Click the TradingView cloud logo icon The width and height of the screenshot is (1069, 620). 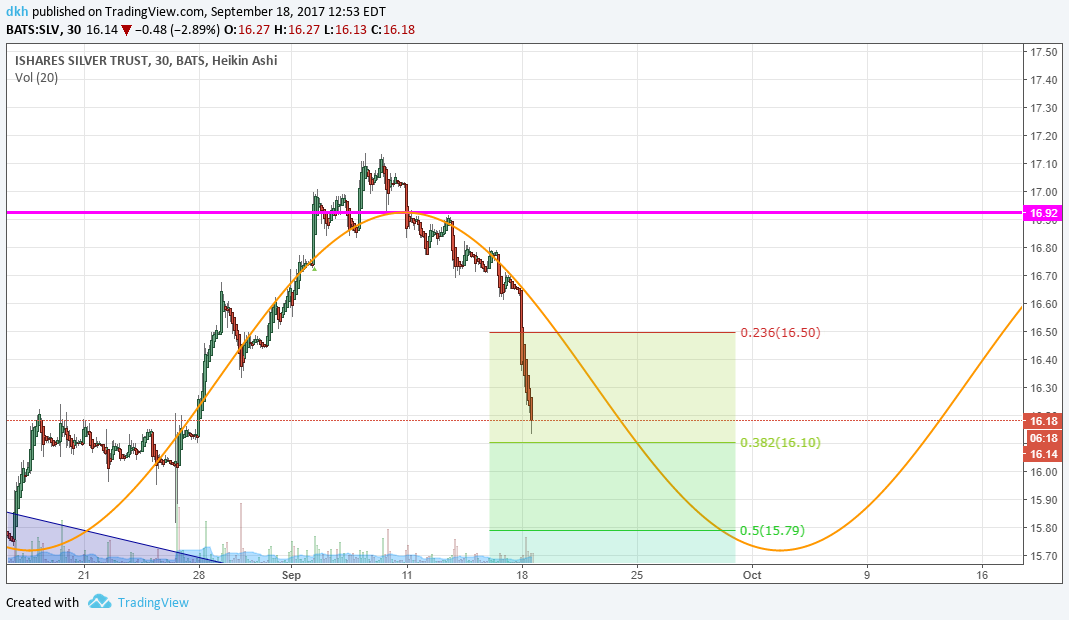(100, 602)
